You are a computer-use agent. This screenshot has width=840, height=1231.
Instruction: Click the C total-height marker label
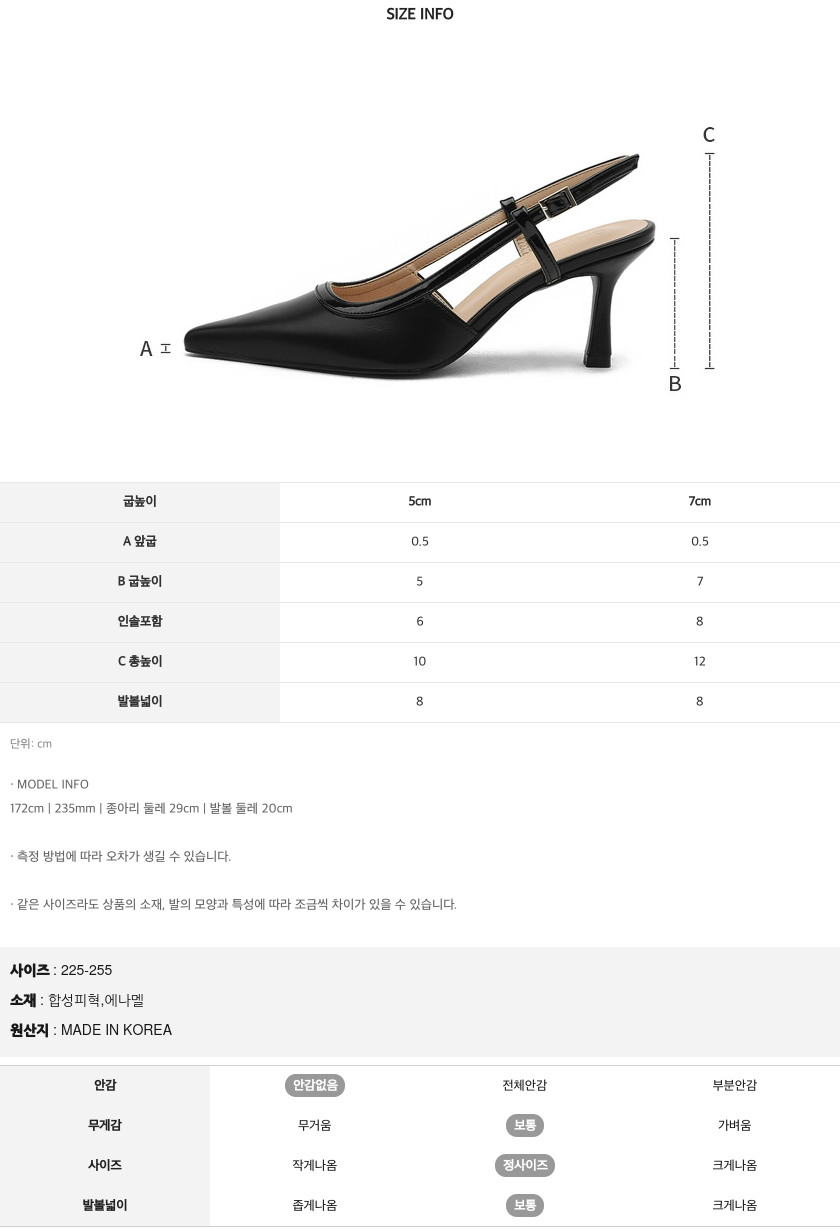(709, 135)
